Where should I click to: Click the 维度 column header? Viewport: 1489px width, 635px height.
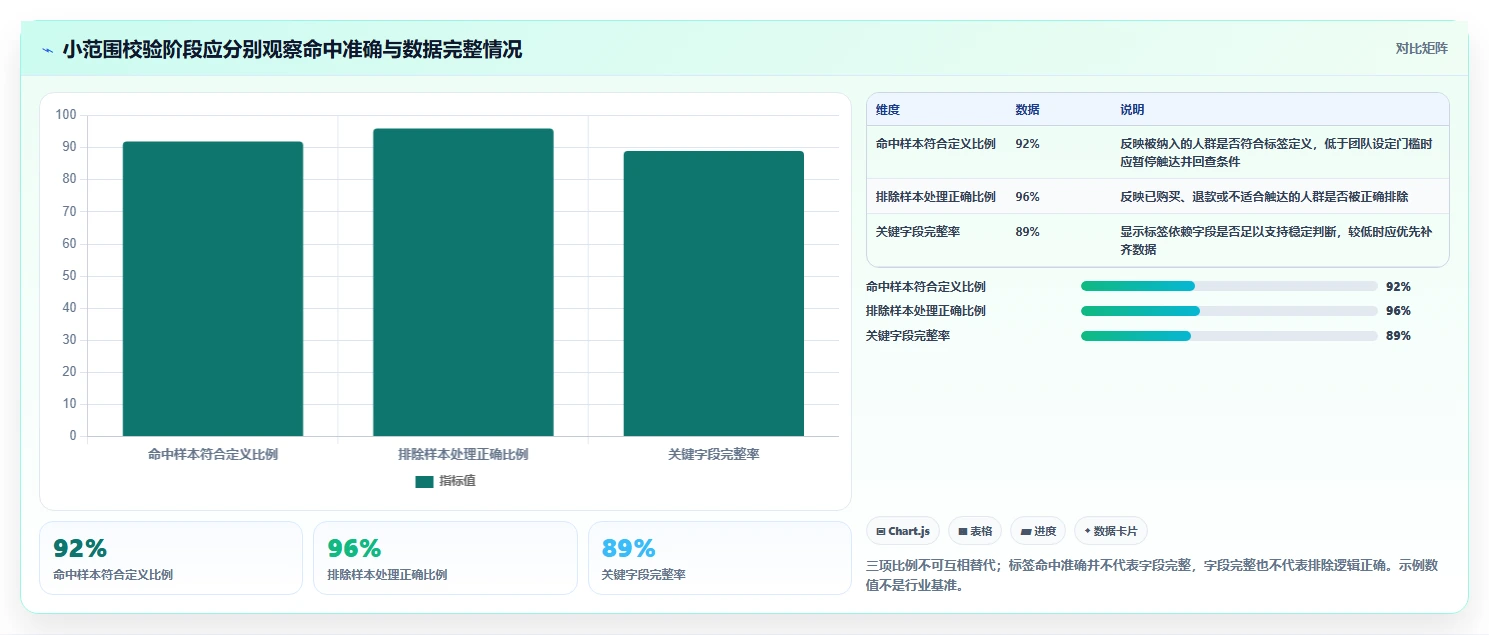(x=888, y=110)
